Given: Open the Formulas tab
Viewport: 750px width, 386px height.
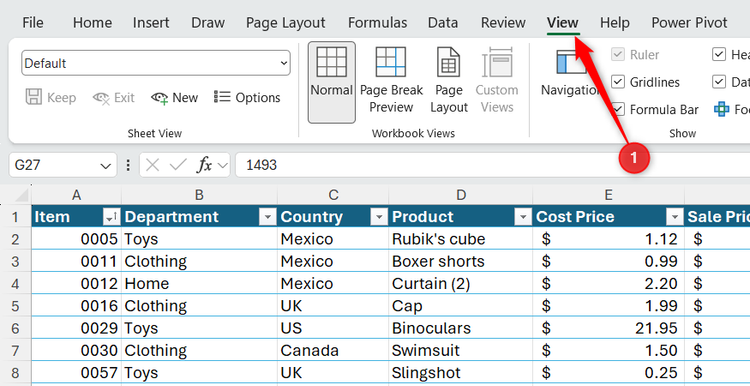Looking at the screenshot, I should (377, 22).
